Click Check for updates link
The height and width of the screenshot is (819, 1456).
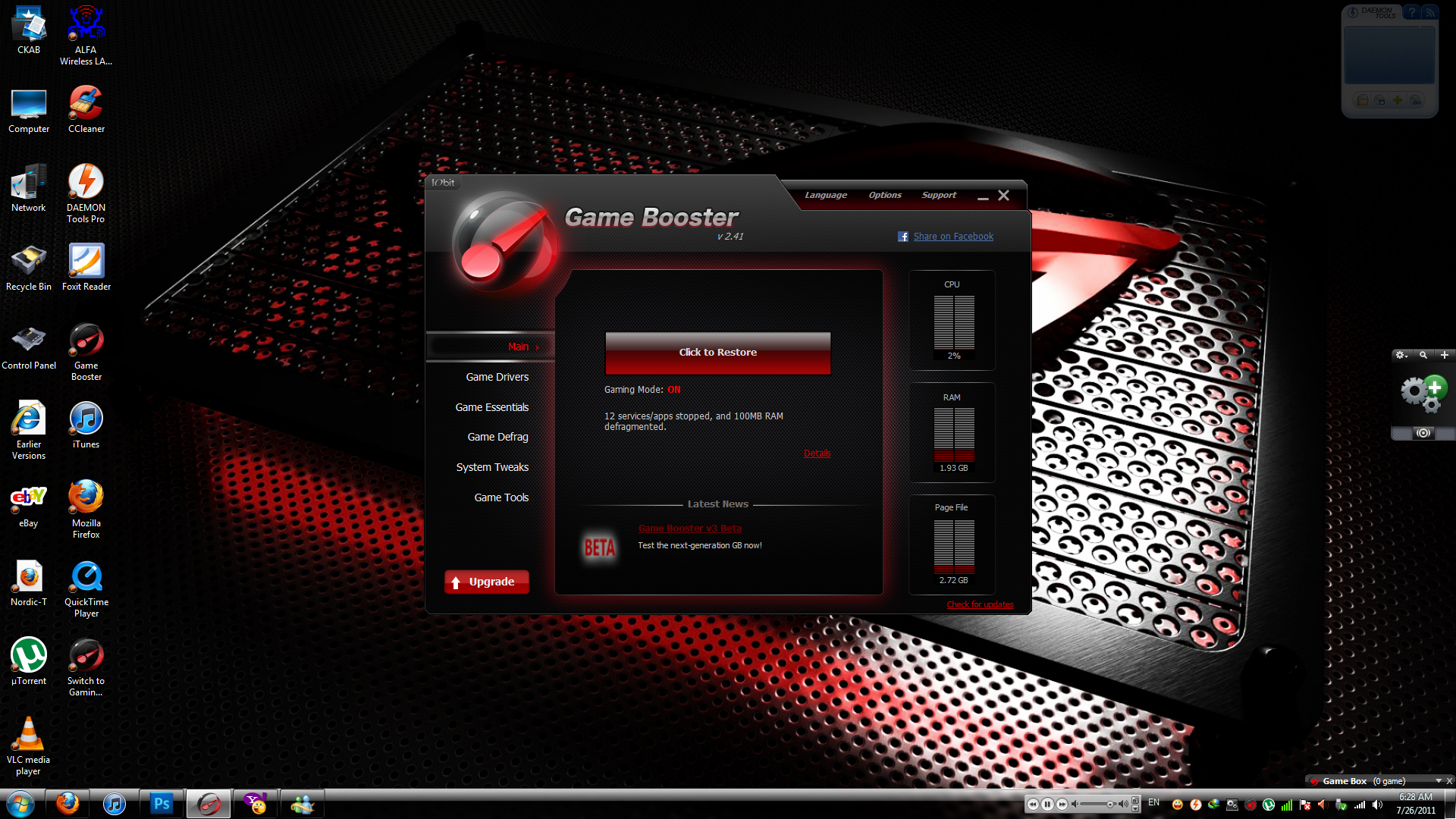[978, 604]
